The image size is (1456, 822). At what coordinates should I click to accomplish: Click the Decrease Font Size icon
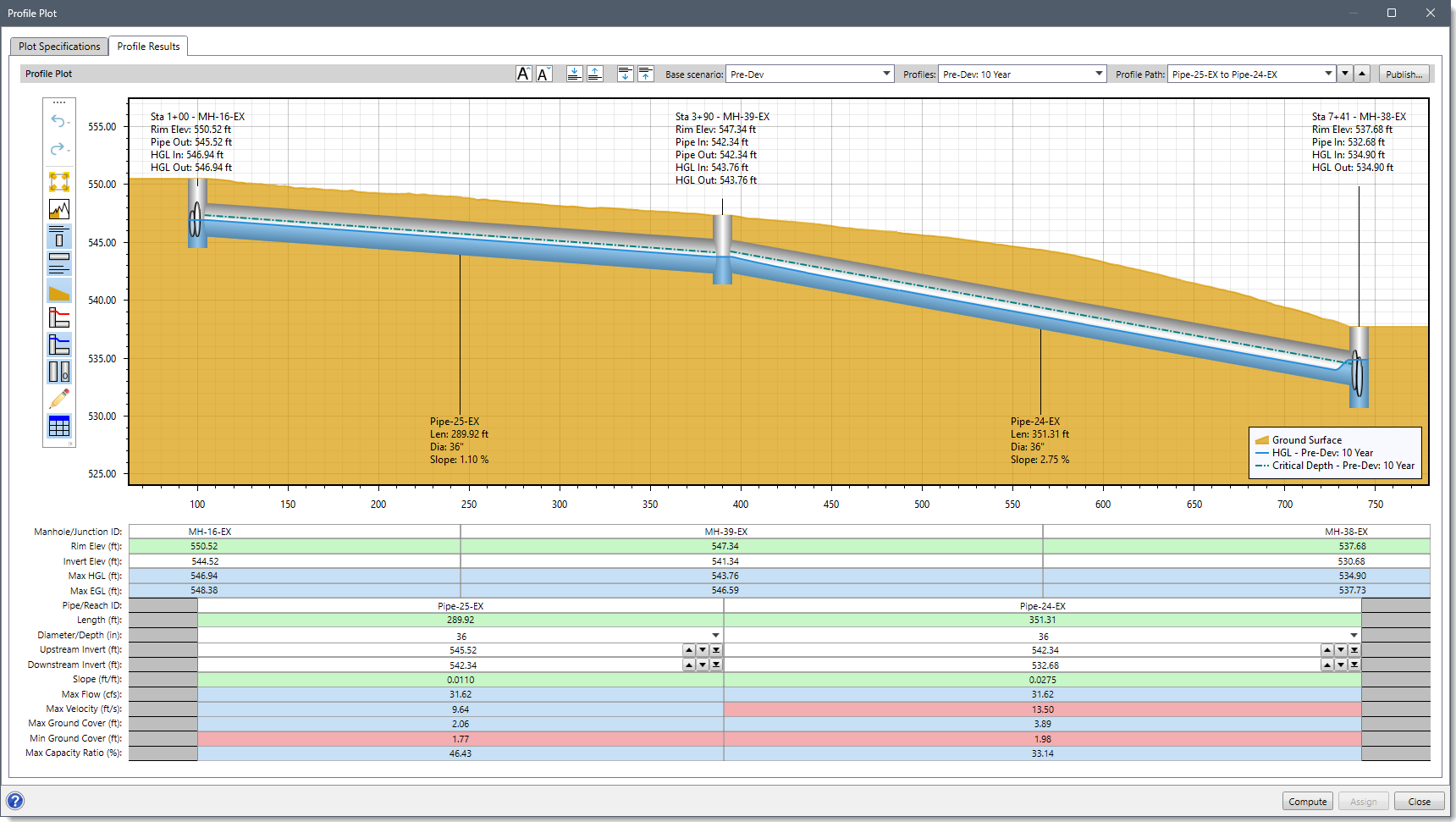coord(544,74)
